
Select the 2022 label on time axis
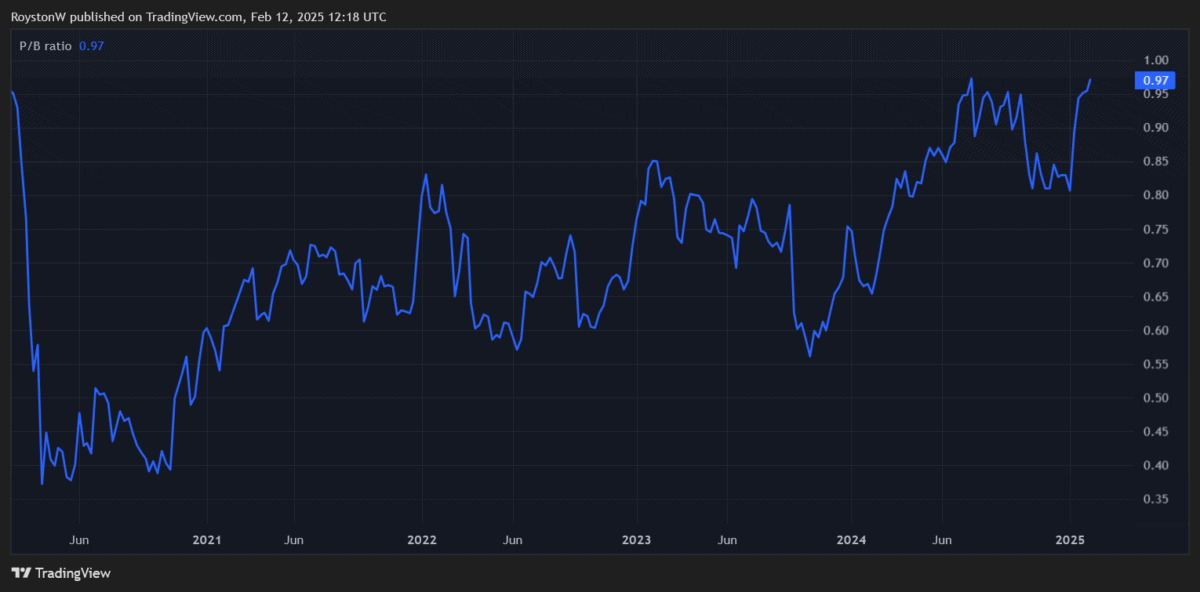pyautogui.click(x=421, y=540)
